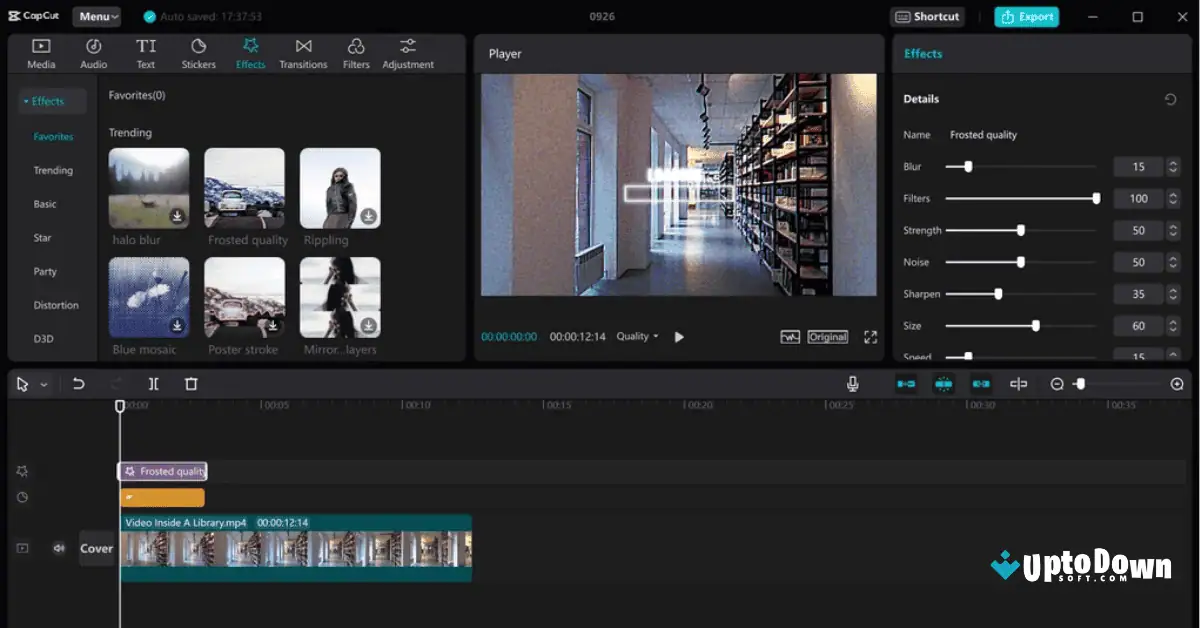Open the Shortcut settings

tap(928, 16)
